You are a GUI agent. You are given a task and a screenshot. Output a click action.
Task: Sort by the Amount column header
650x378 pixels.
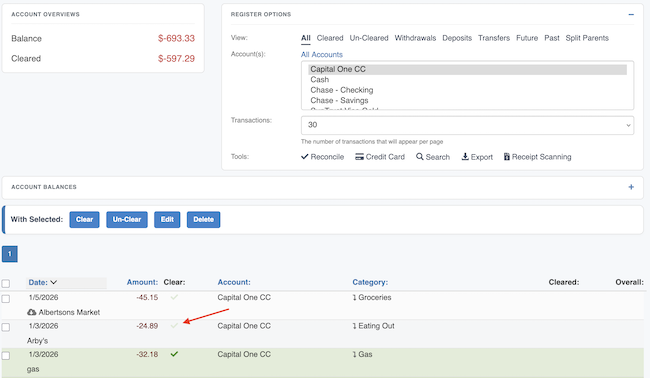click(142, 282)
